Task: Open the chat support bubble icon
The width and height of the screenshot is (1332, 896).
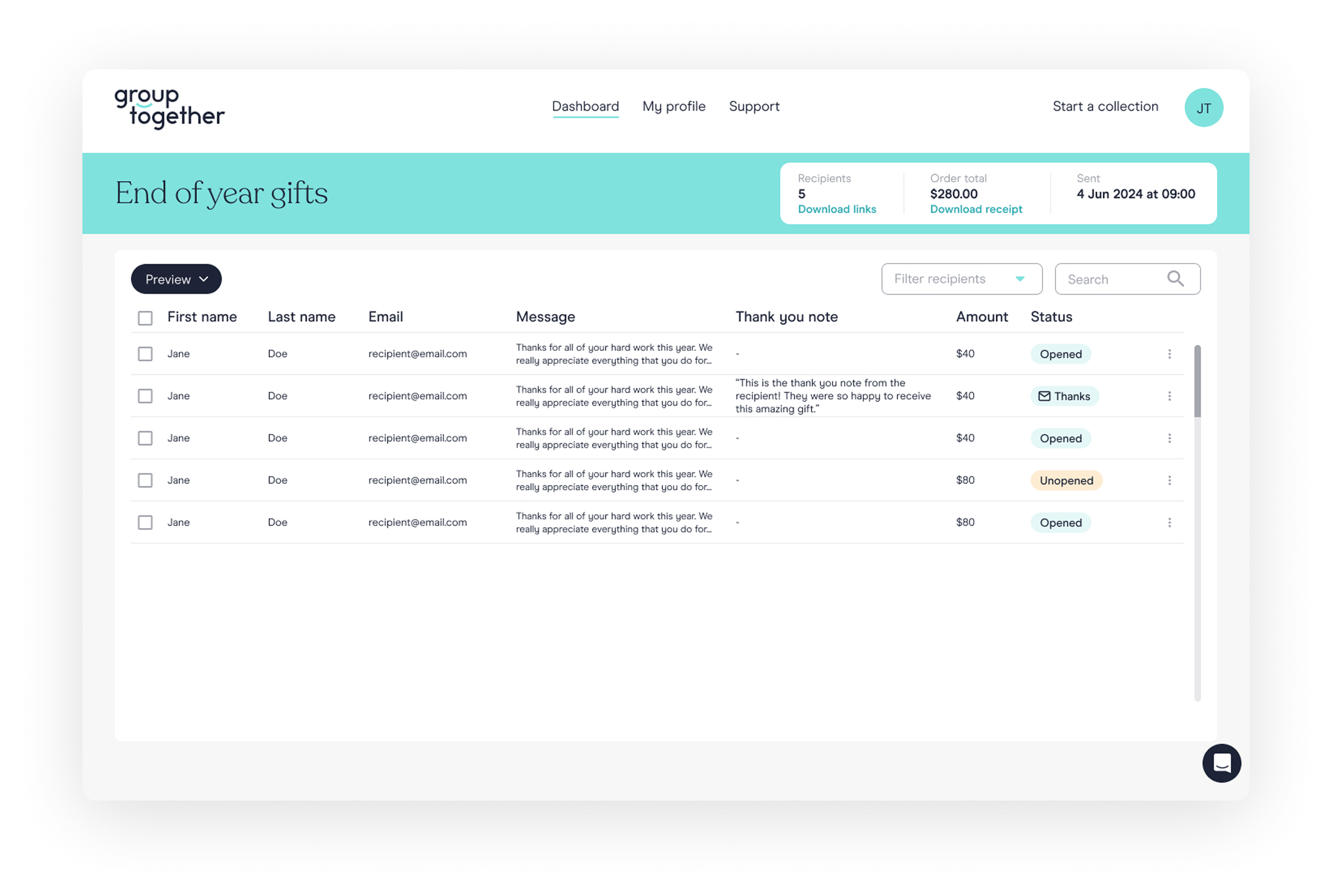Action: click(x=1221, y=763)
